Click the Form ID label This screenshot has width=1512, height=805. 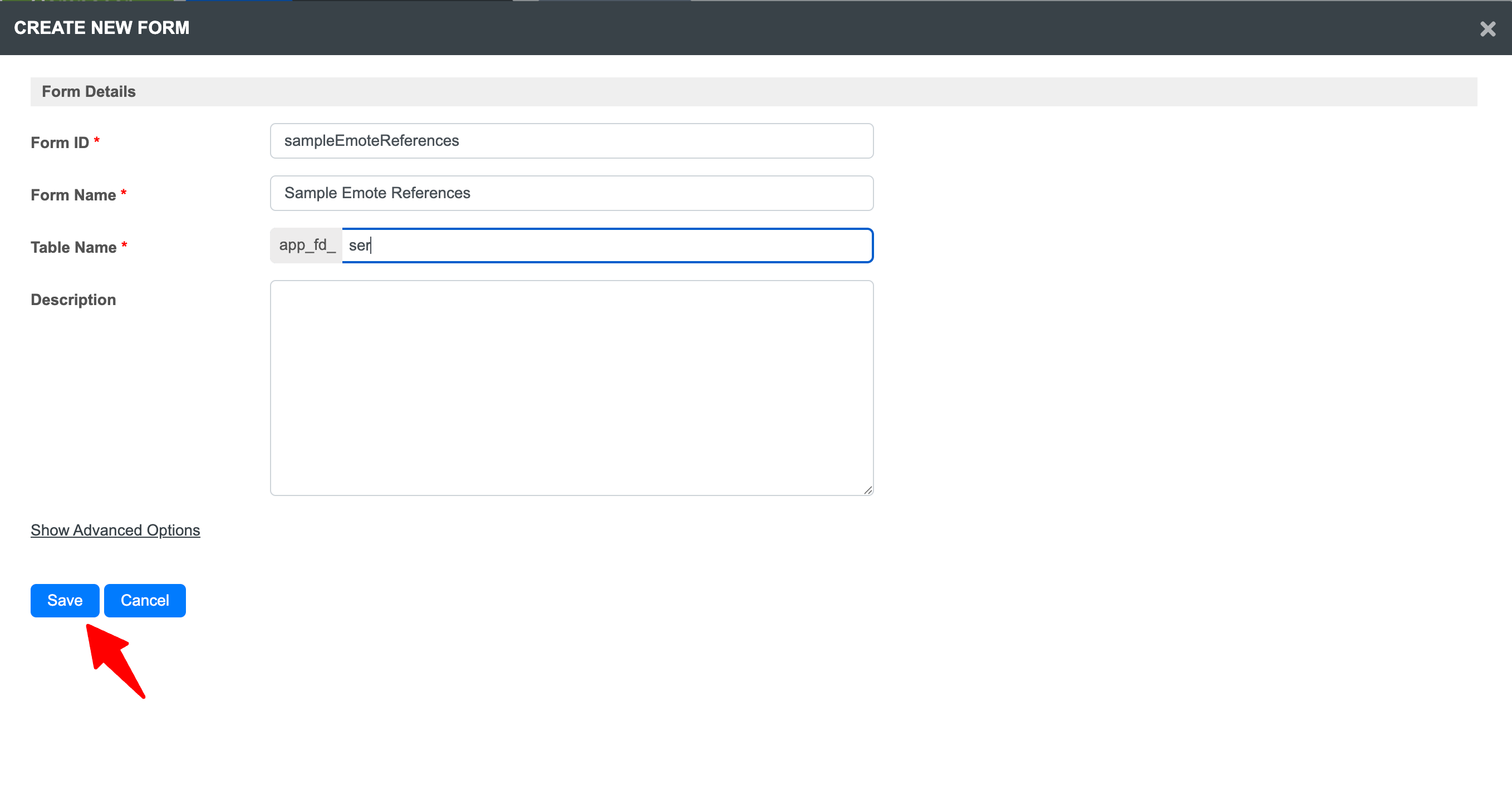point(65,143)
